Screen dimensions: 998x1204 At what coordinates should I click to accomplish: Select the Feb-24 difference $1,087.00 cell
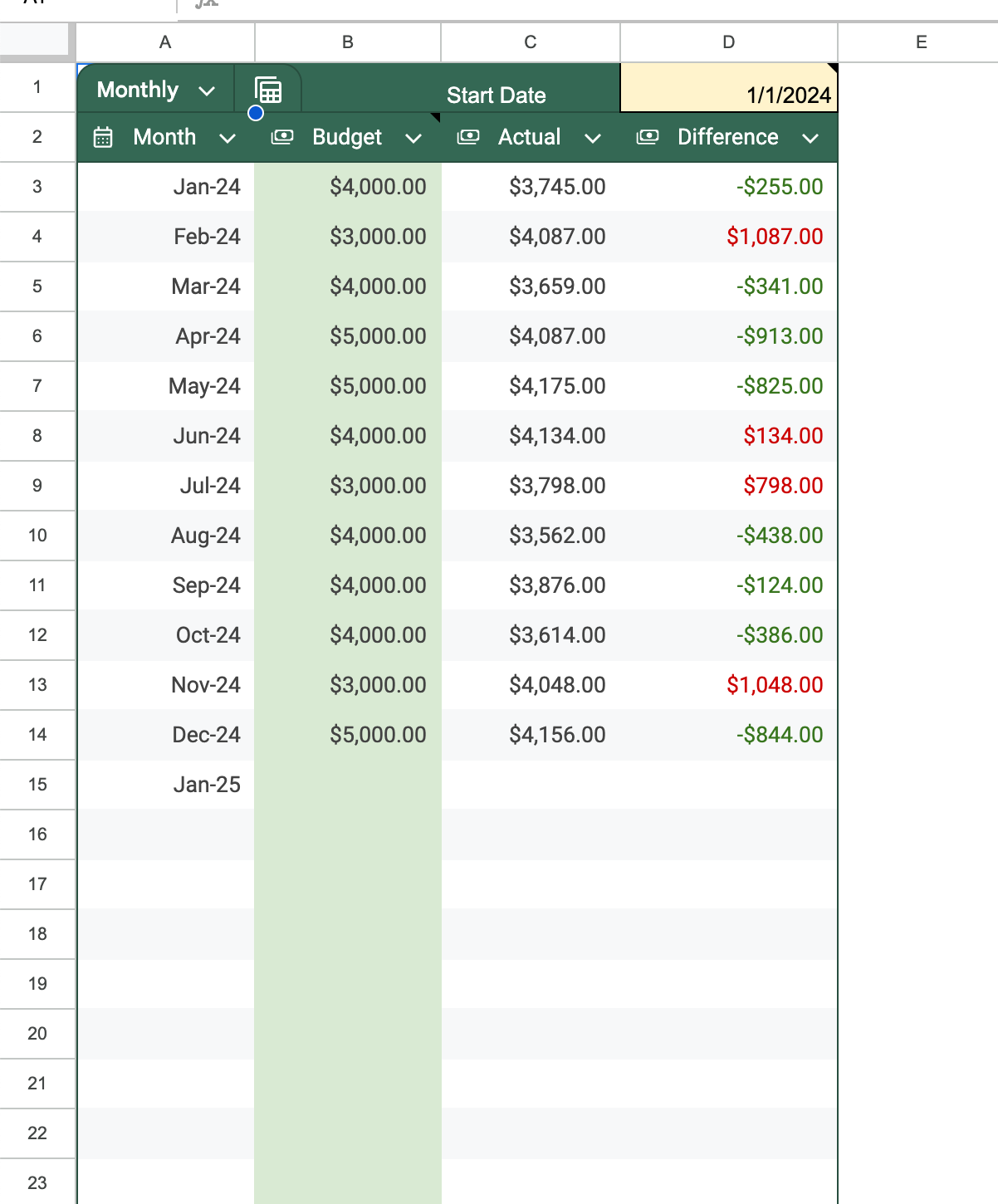(728, 237)
